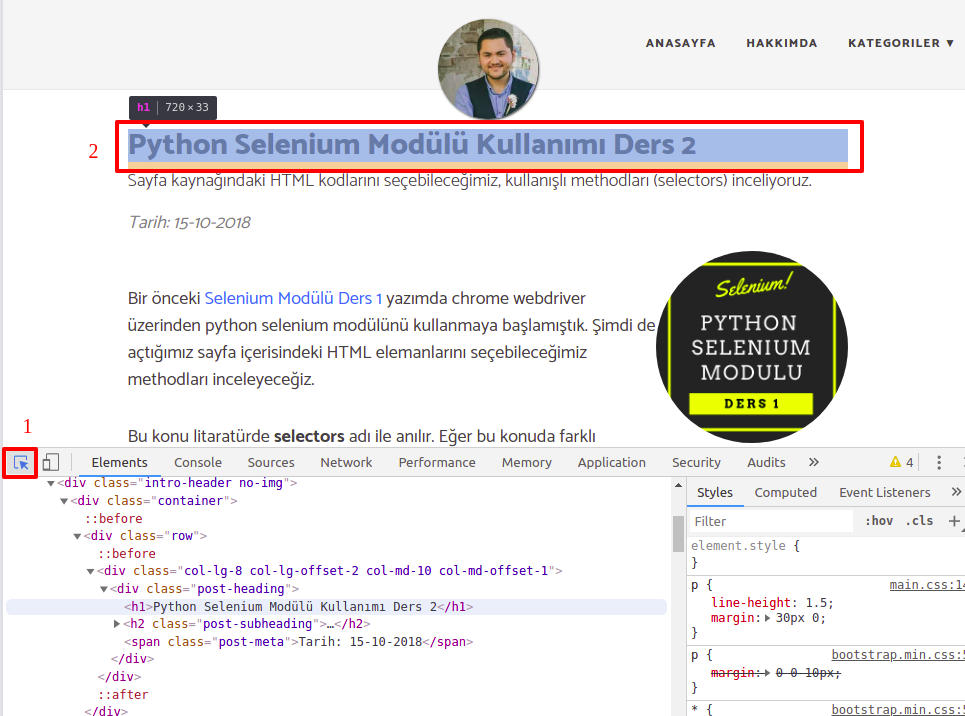Click the author profile photo
Image resolution: width=965 pixels, height=716 pixels.
point(488,69)
